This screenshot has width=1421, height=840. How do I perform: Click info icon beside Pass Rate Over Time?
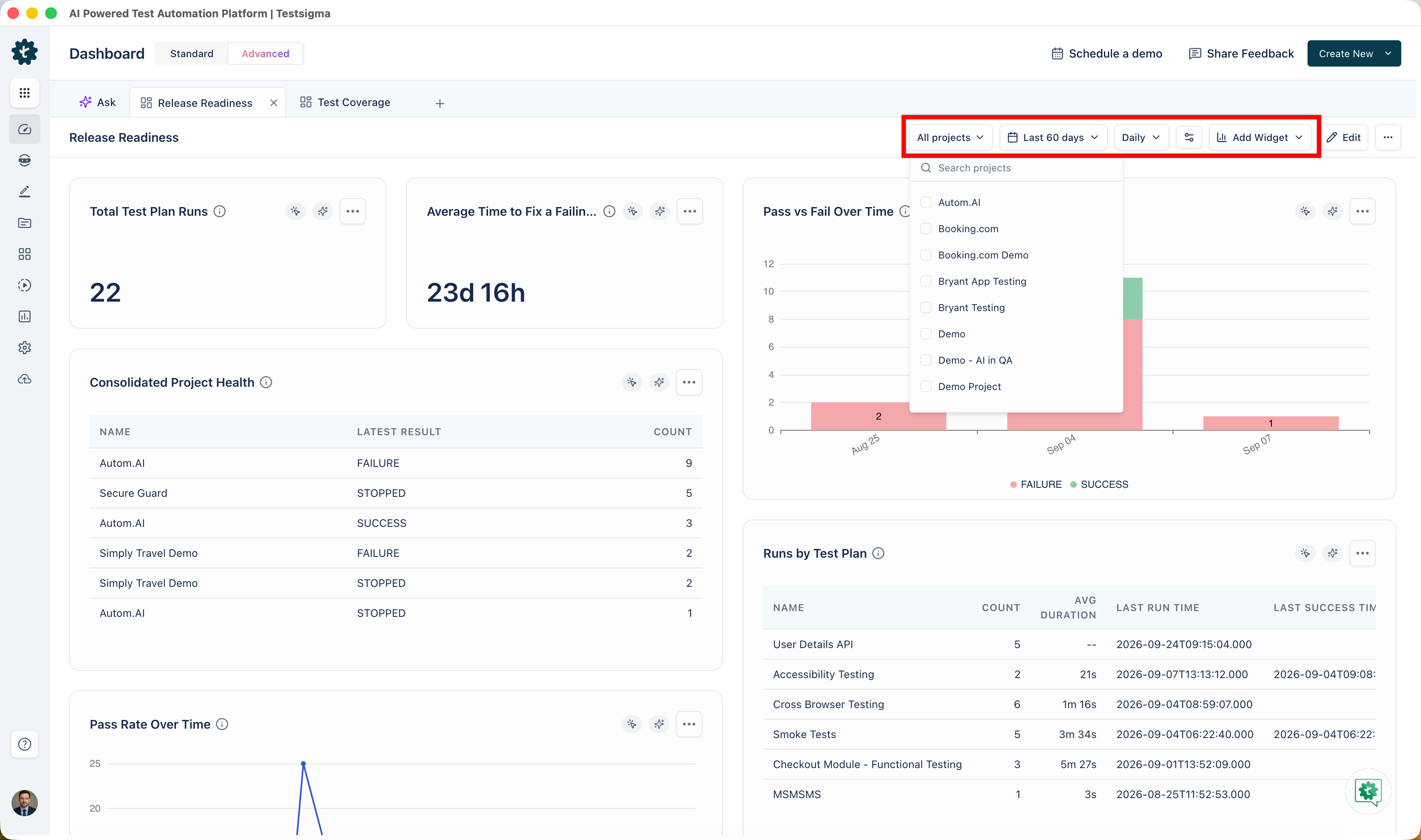222,724
